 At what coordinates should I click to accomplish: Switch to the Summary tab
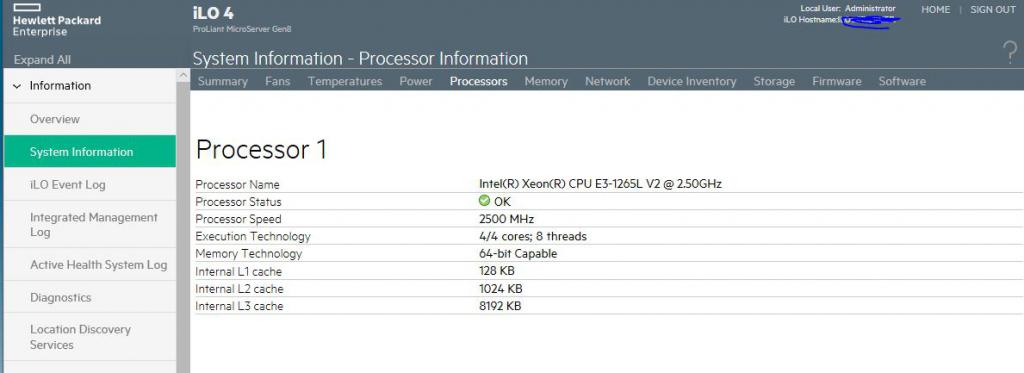pos(223,82)
